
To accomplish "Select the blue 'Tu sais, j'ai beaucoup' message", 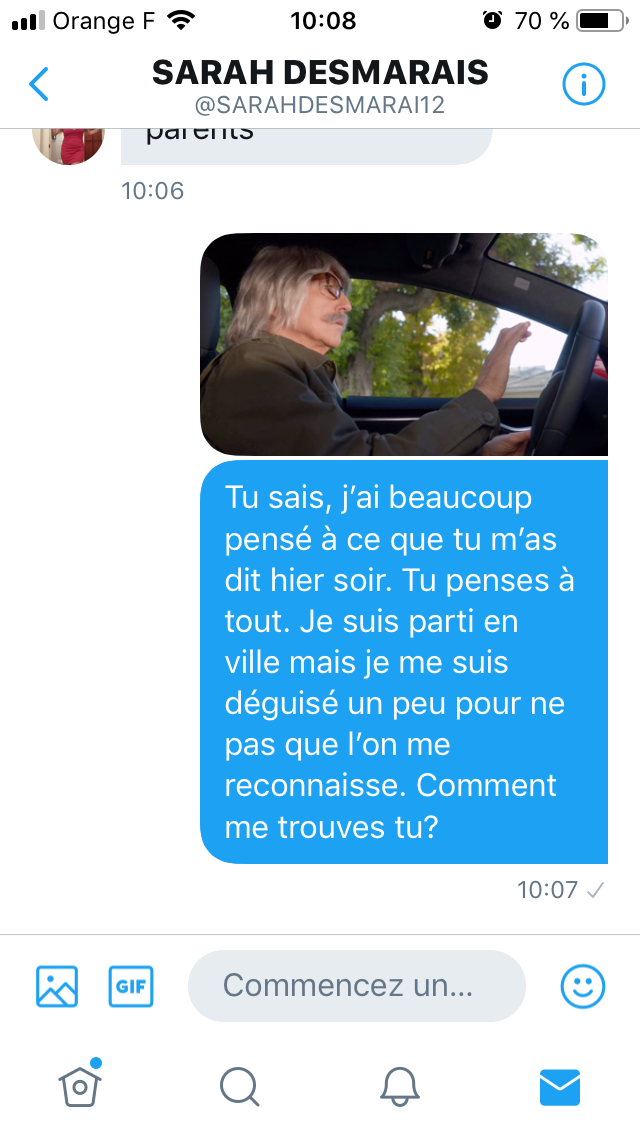I will tap(404, 662).
